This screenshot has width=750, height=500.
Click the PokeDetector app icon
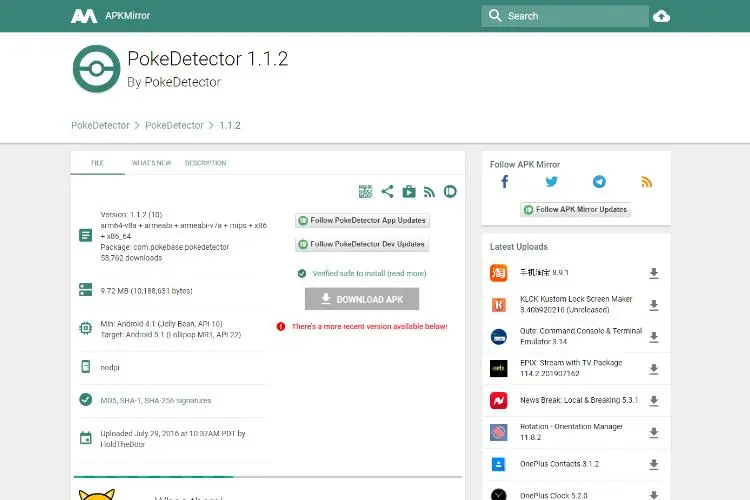(96, 69)
